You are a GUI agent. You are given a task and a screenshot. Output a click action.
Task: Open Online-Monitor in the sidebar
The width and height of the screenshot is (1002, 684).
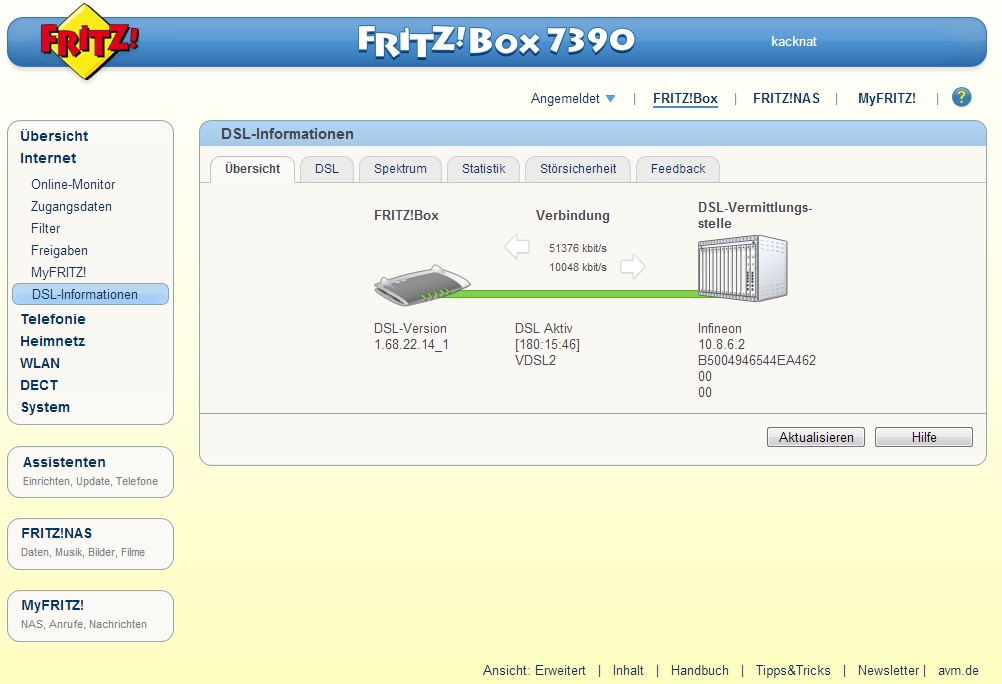[73, 184]
